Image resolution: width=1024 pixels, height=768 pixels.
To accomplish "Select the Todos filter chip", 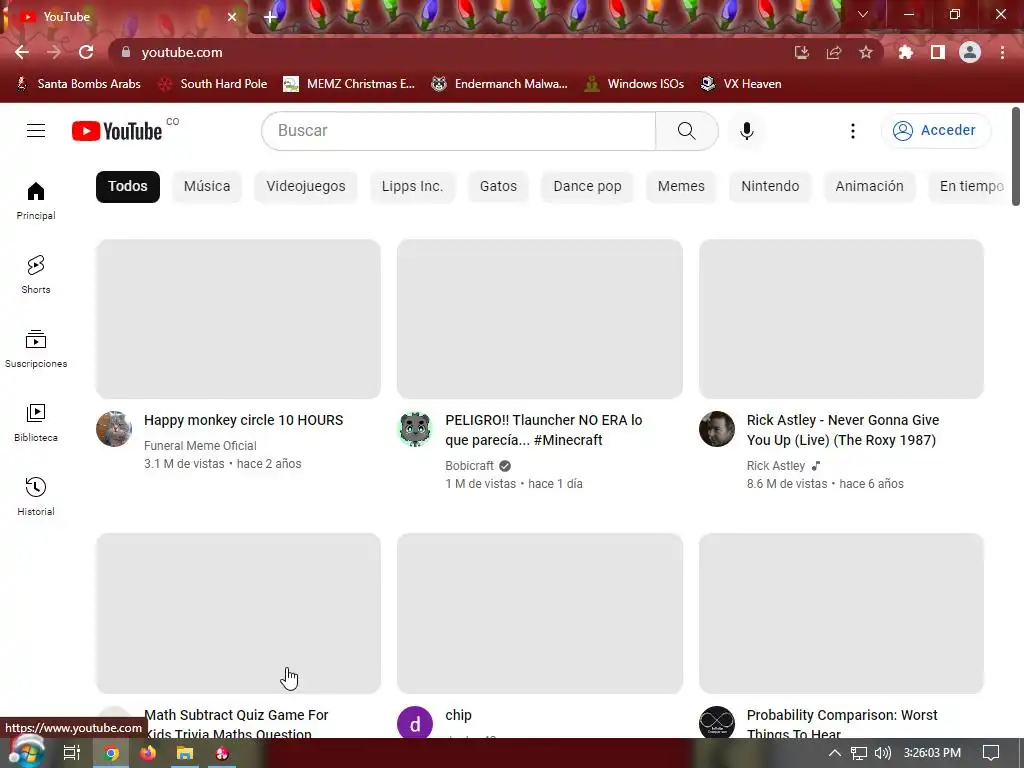I will 128,187.
